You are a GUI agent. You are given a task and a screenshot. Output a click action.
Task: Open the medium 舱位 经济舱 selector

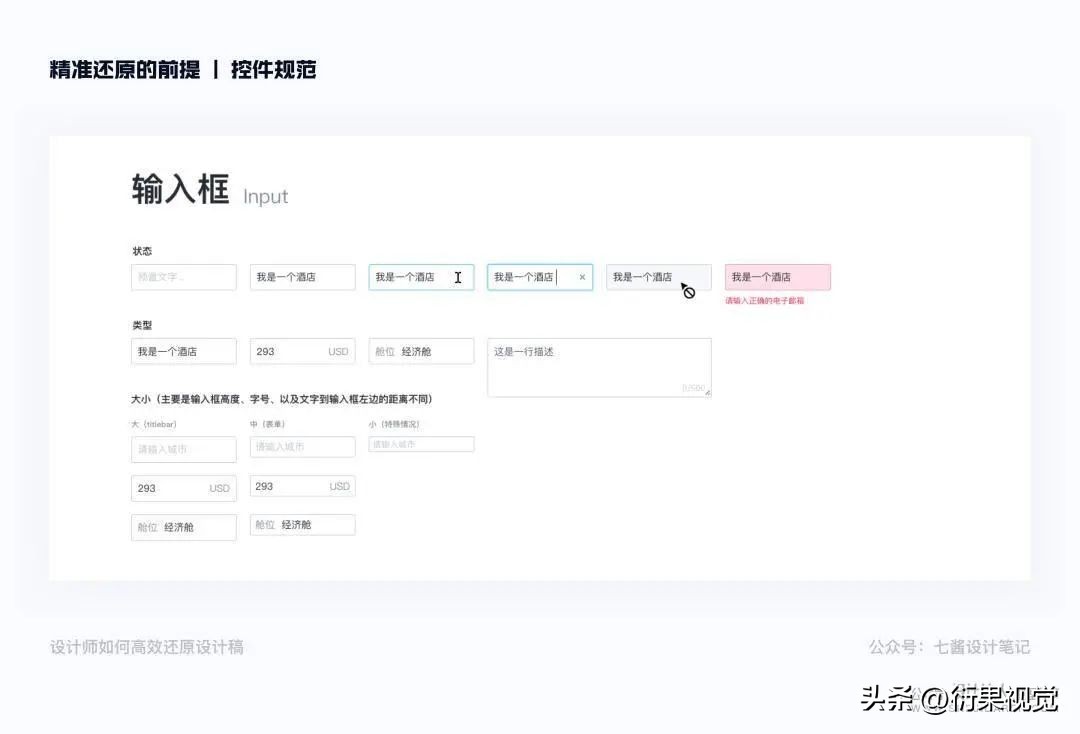coord(302,524)
